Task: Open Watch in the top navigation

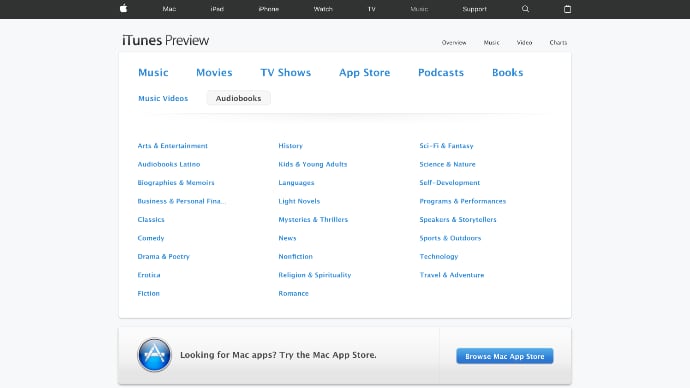Action: 323,9
